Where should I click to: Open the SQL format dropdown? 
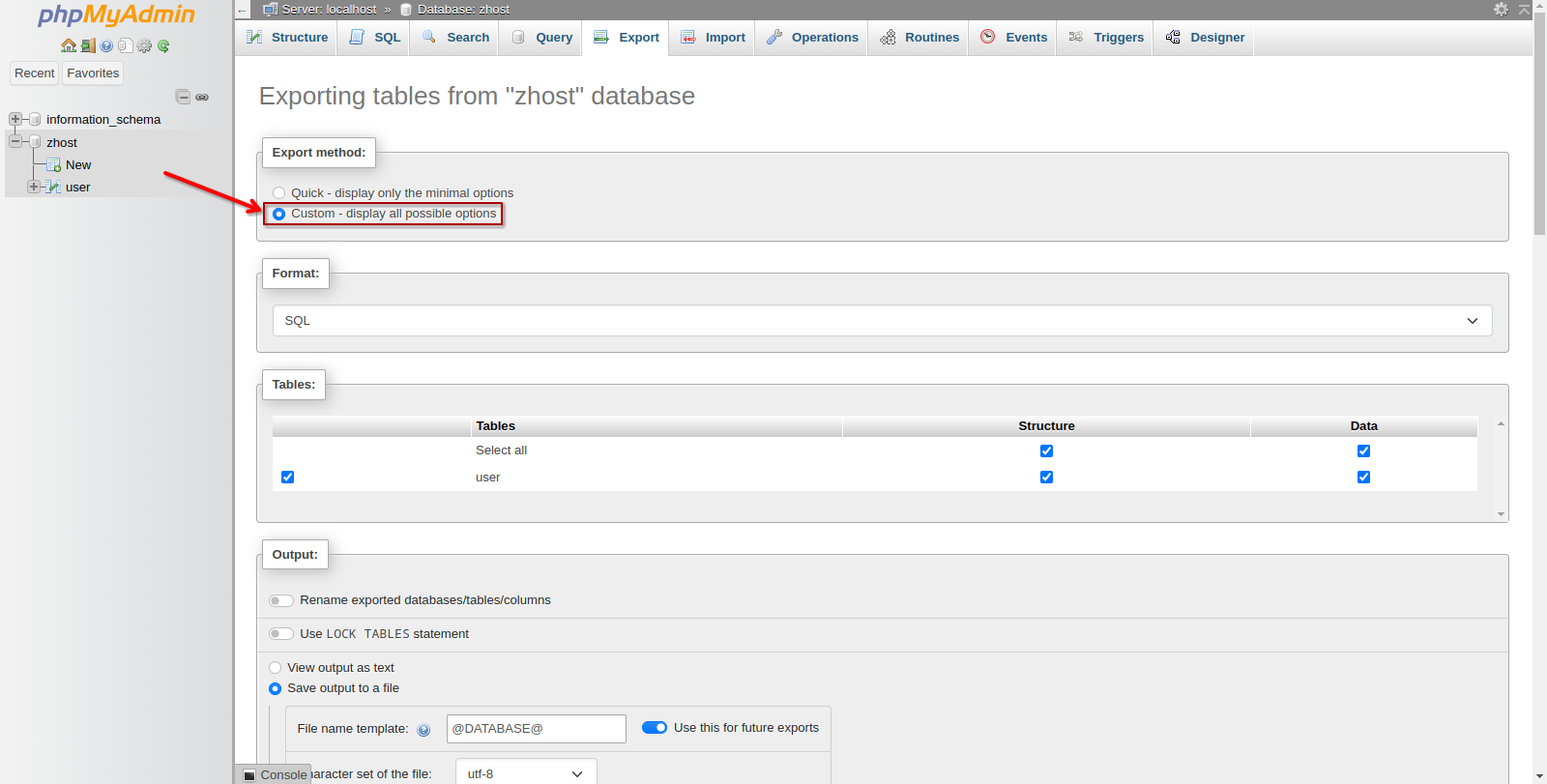[882, 321]
